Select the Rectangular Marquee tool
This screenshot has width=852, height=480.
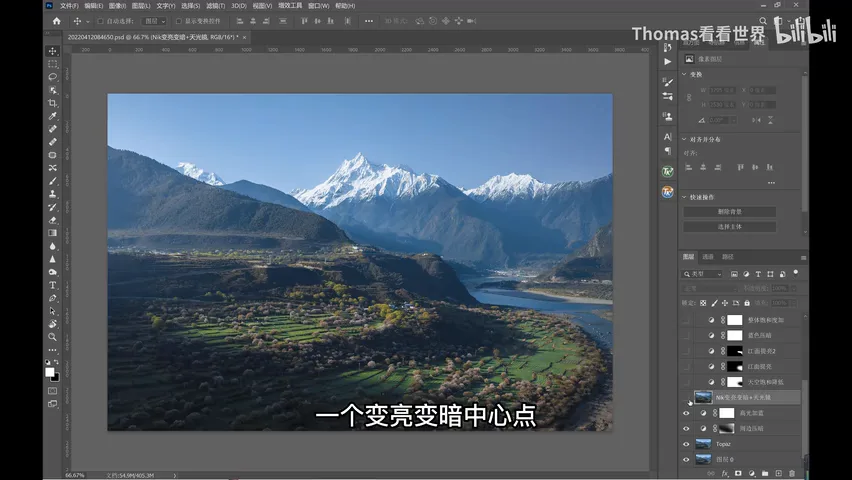53,64
